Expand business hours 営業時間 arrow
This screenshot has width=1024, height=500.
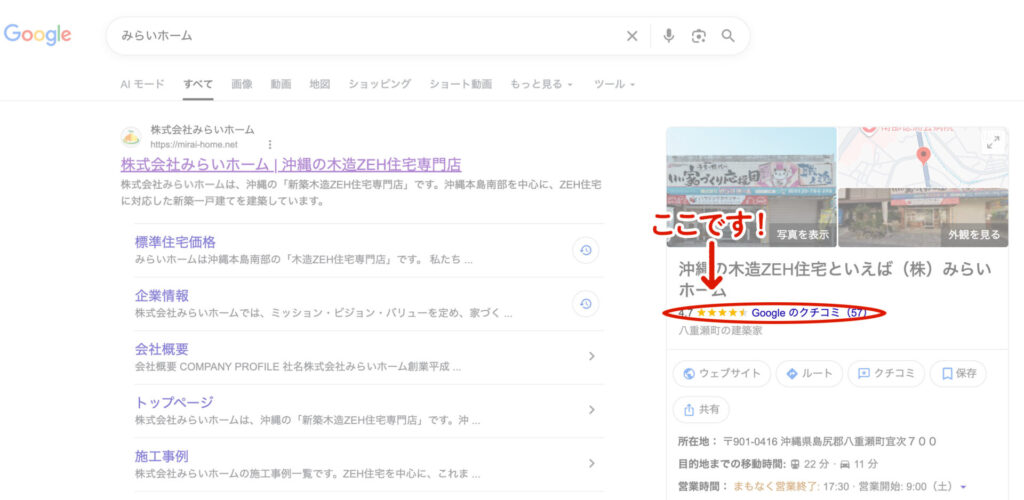(963, 487)
